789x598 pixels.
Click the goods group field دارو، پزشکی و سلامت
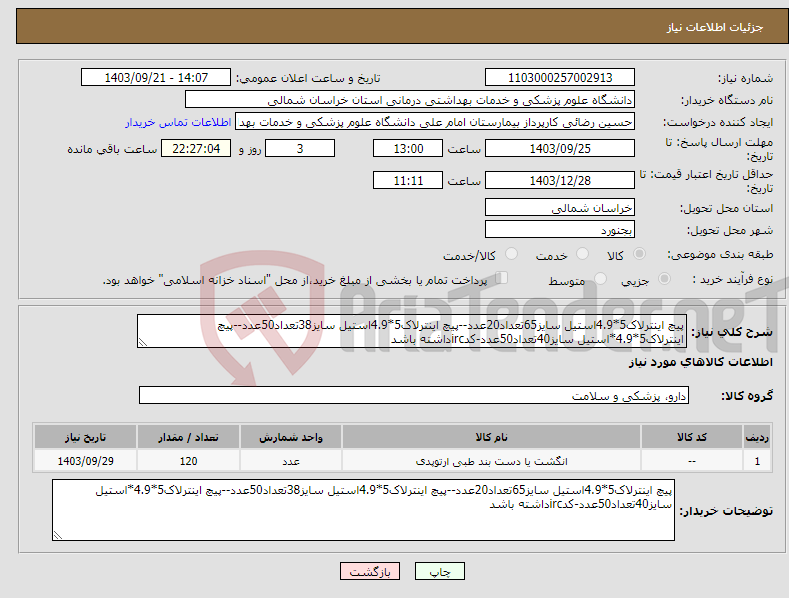click(x=414, y=396)
